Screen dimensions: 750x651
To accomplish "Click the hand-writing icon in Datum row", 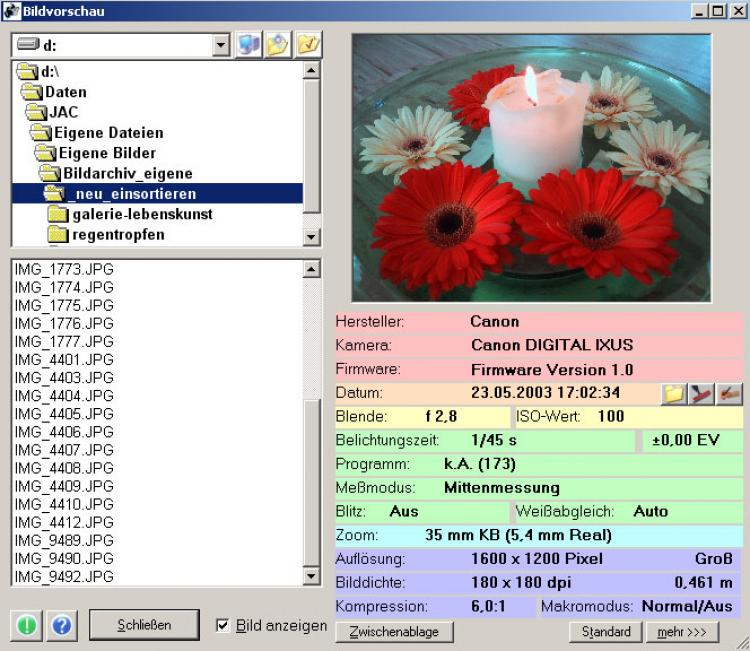I will coord(731,393).
